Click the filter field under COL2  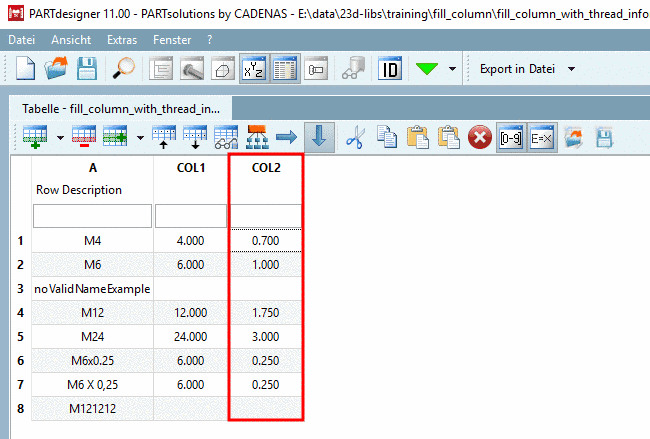[266, 216]
